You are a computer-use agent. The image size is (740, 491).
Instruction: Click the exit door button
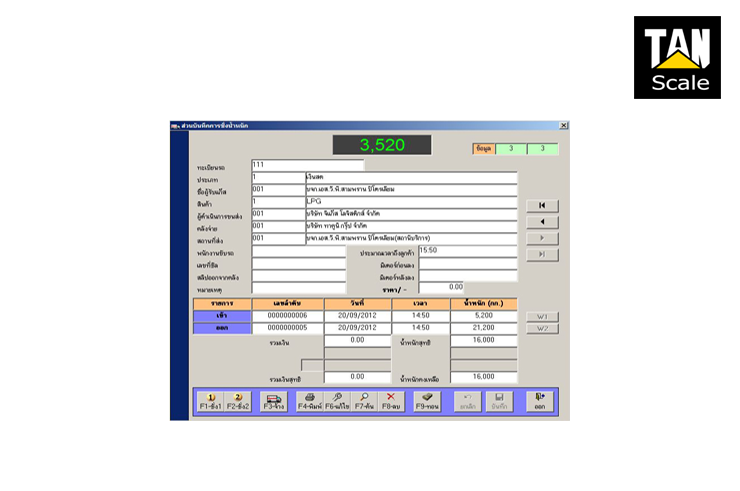tap(540, 401)
